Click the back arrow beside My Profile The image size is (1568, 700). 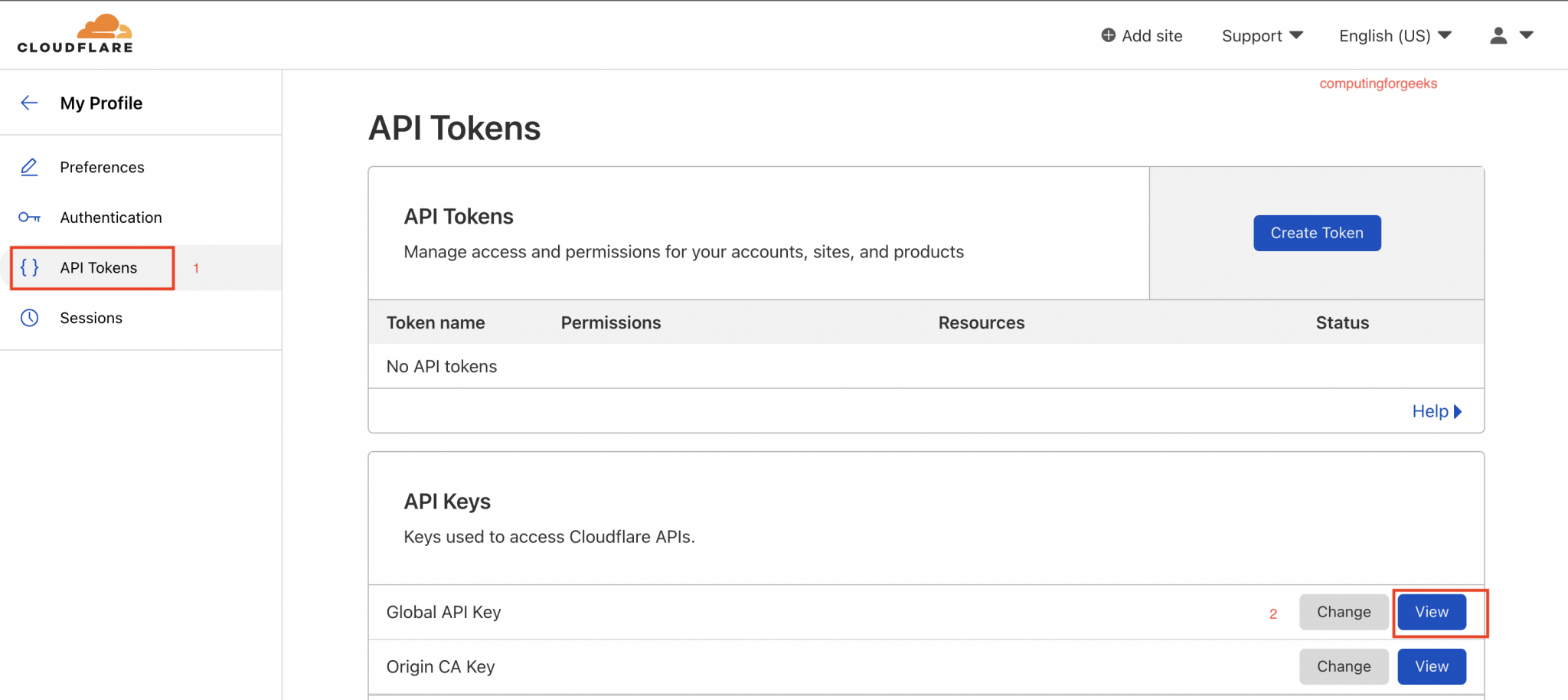(29, 102)
